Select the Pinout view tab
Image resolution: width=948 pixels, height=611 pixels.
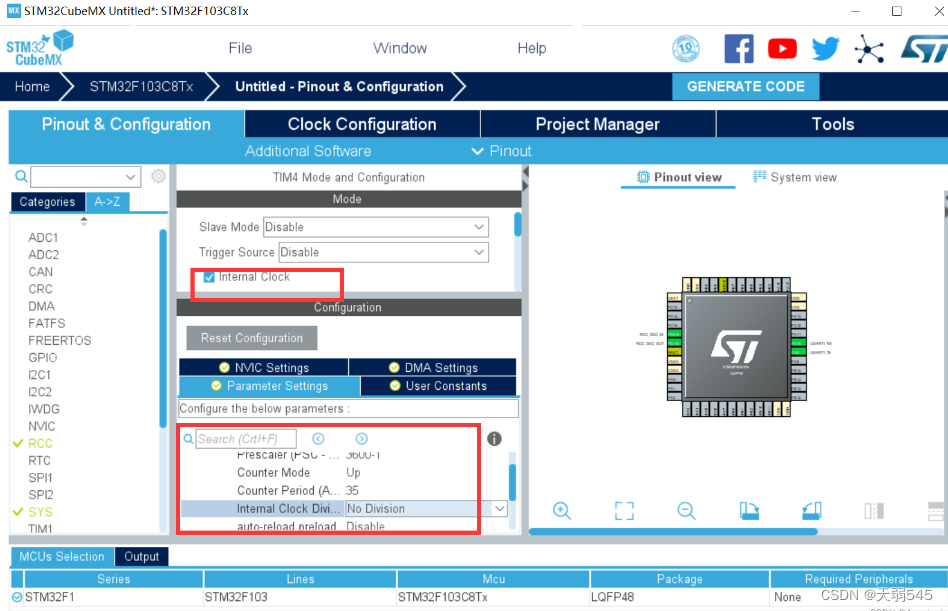(x=679, y=177)
